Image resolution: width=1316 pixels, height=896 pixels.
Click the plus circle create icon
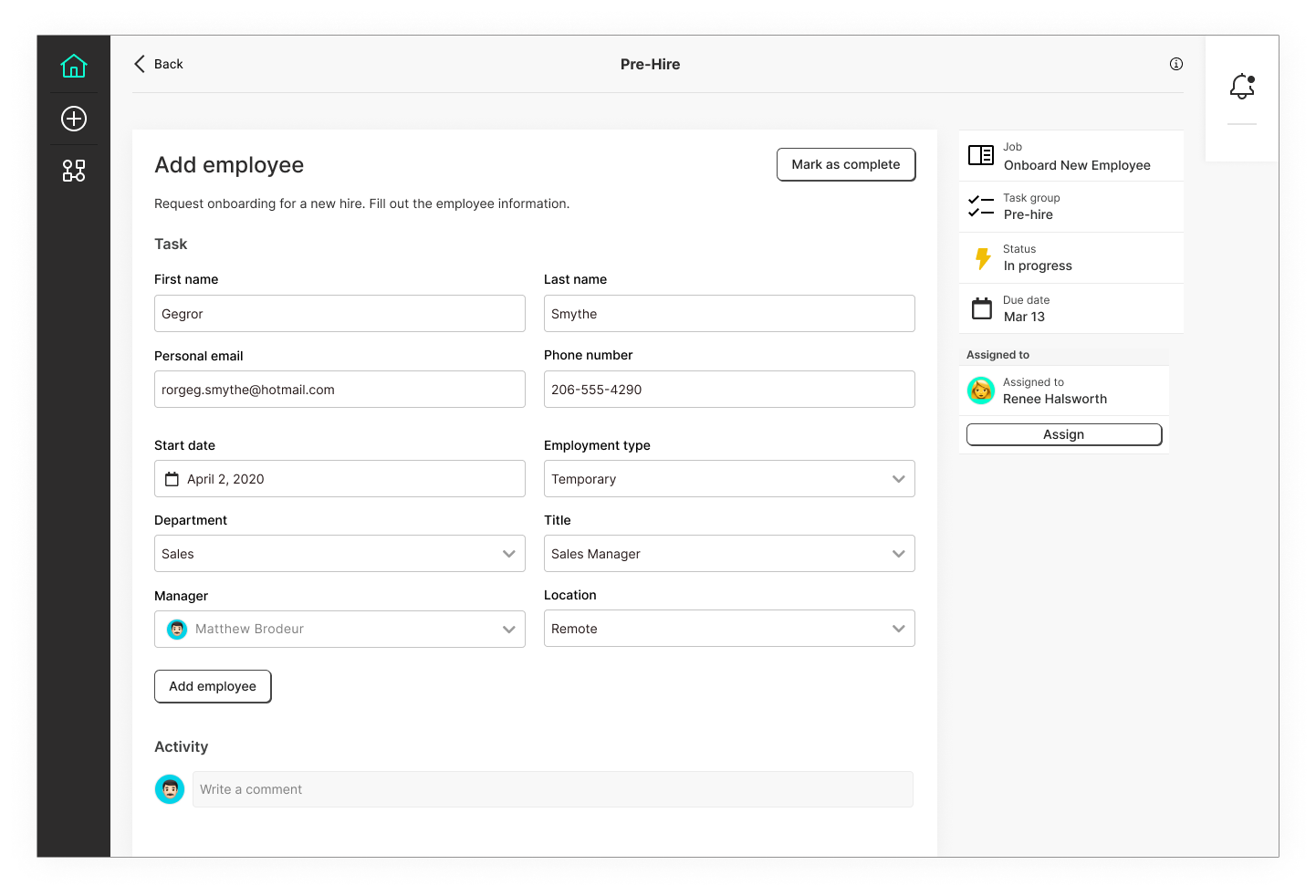(74, 119)
